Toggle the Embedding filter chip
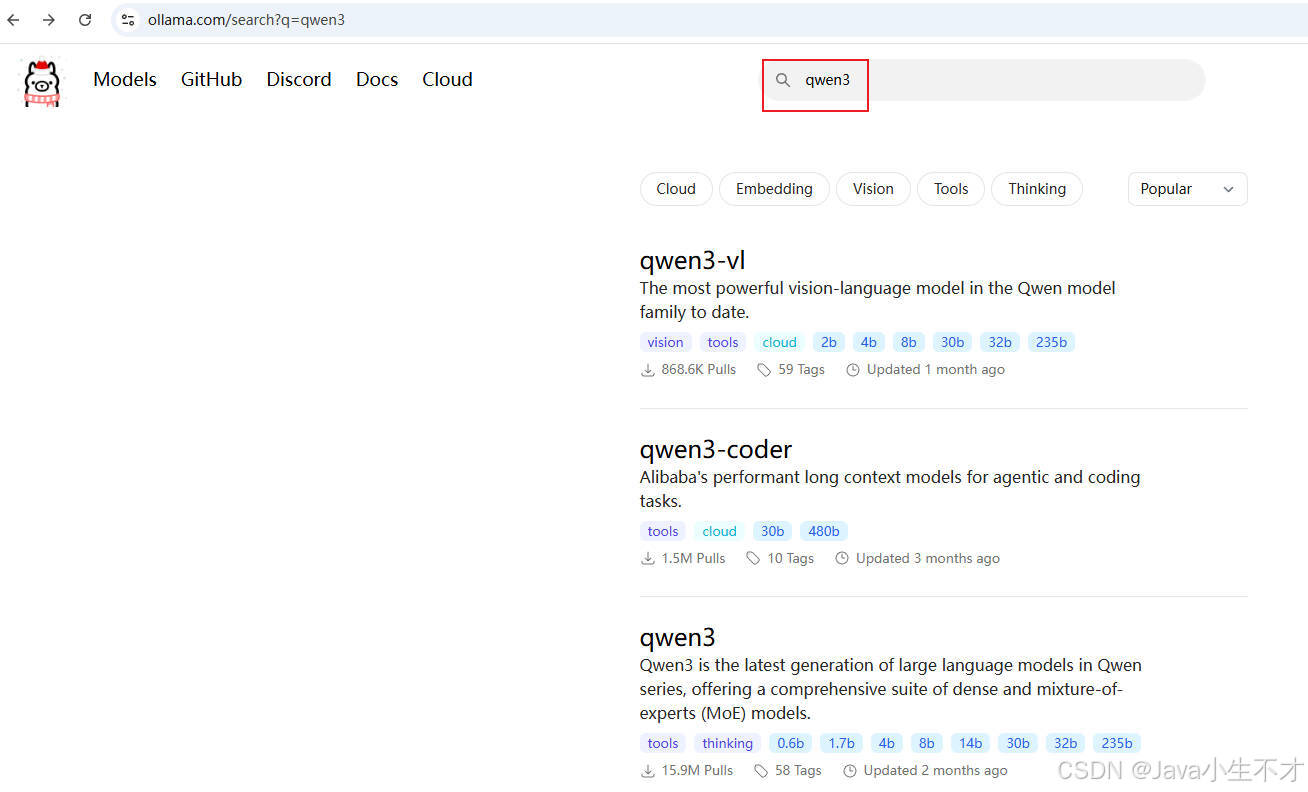The width and height of the screenshot is (1308, 792). [774, 189]
